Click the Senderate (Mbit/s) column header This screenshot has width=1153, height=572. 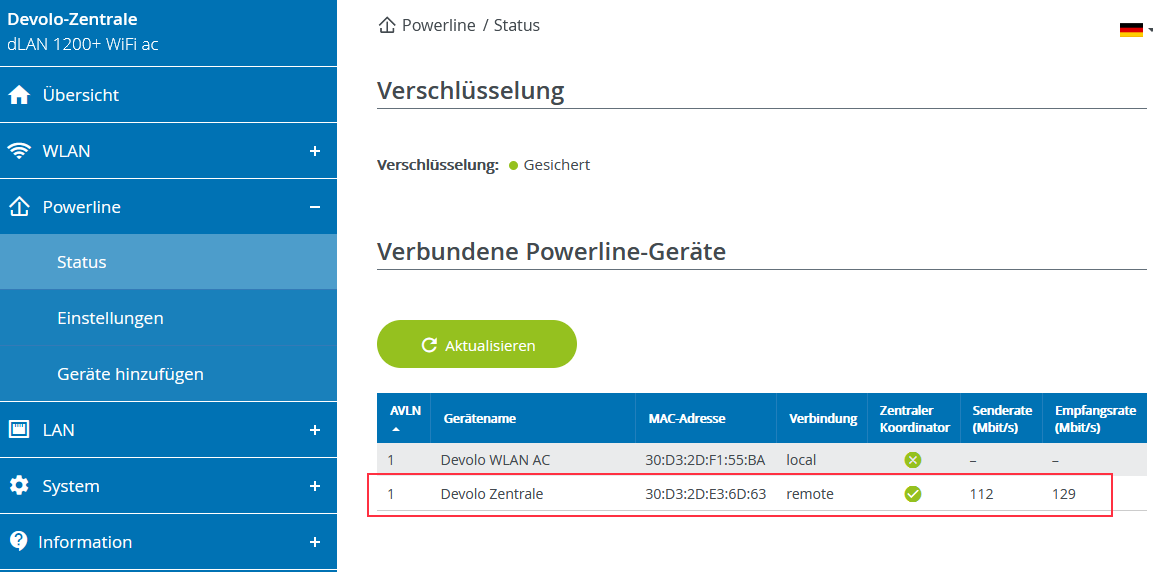click(1002, 418)
